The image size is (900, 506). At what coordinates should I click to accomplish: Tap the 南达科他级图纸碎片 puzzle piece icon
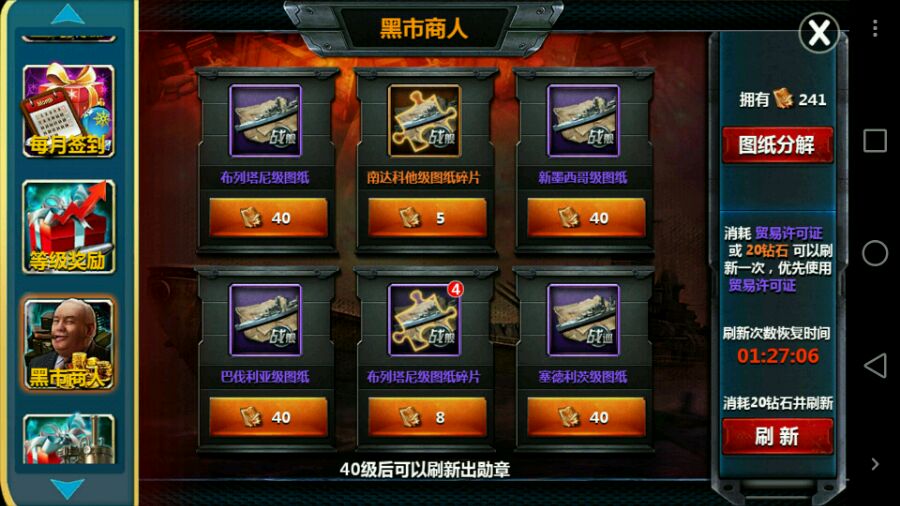pyautogui.click(x=424, y=120)
